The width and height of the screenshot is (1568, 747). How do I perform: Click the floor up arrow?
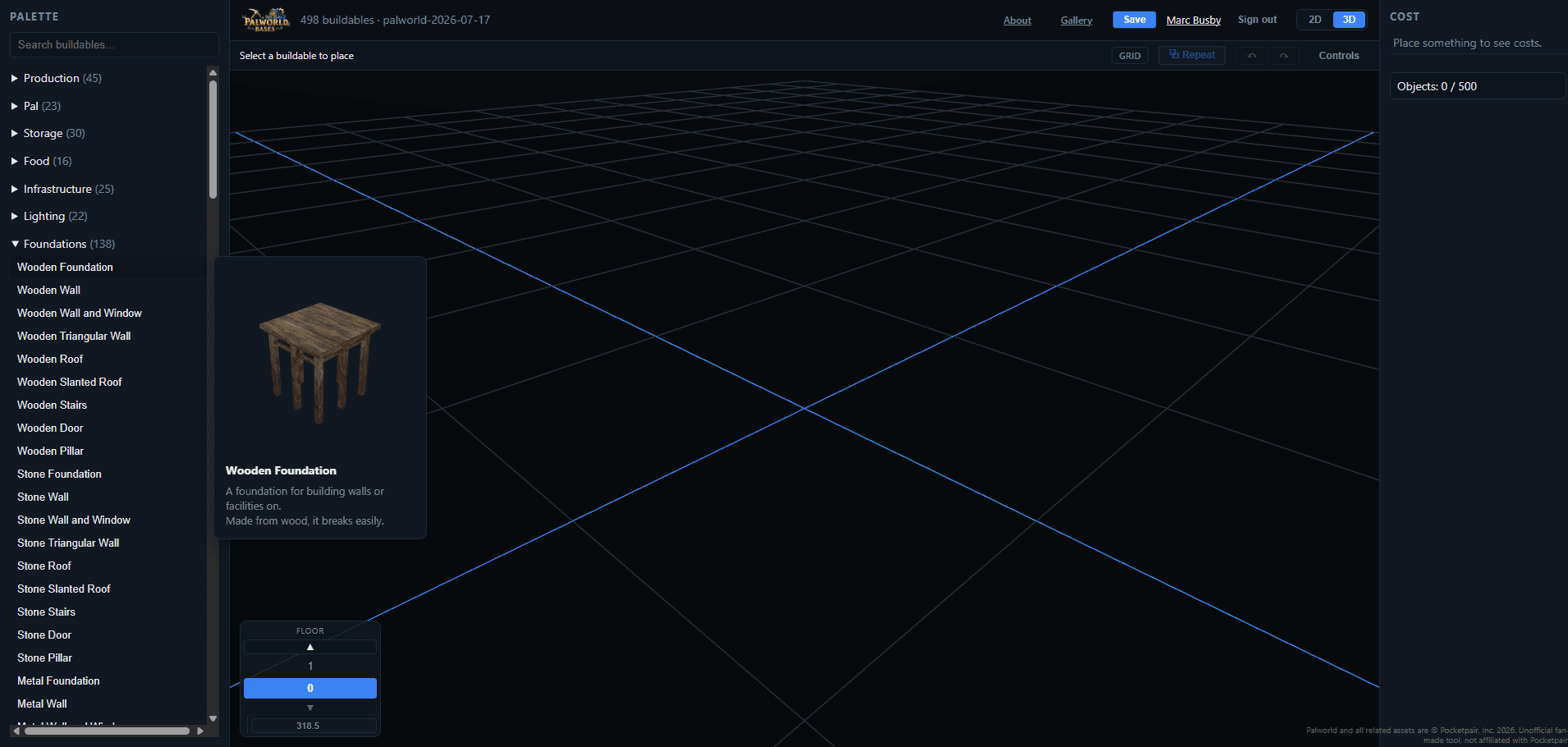pyautogui.click(x=310, y=647)
